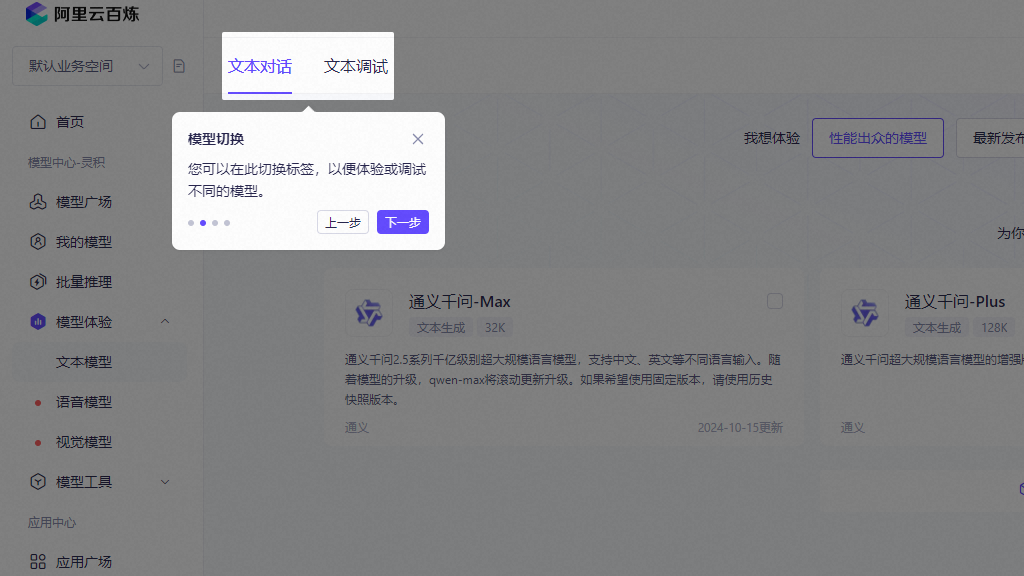Click the 下一步 button in the guide
Image resolution: width=1024 pixels, height=576 pixels.
[403, 222]
